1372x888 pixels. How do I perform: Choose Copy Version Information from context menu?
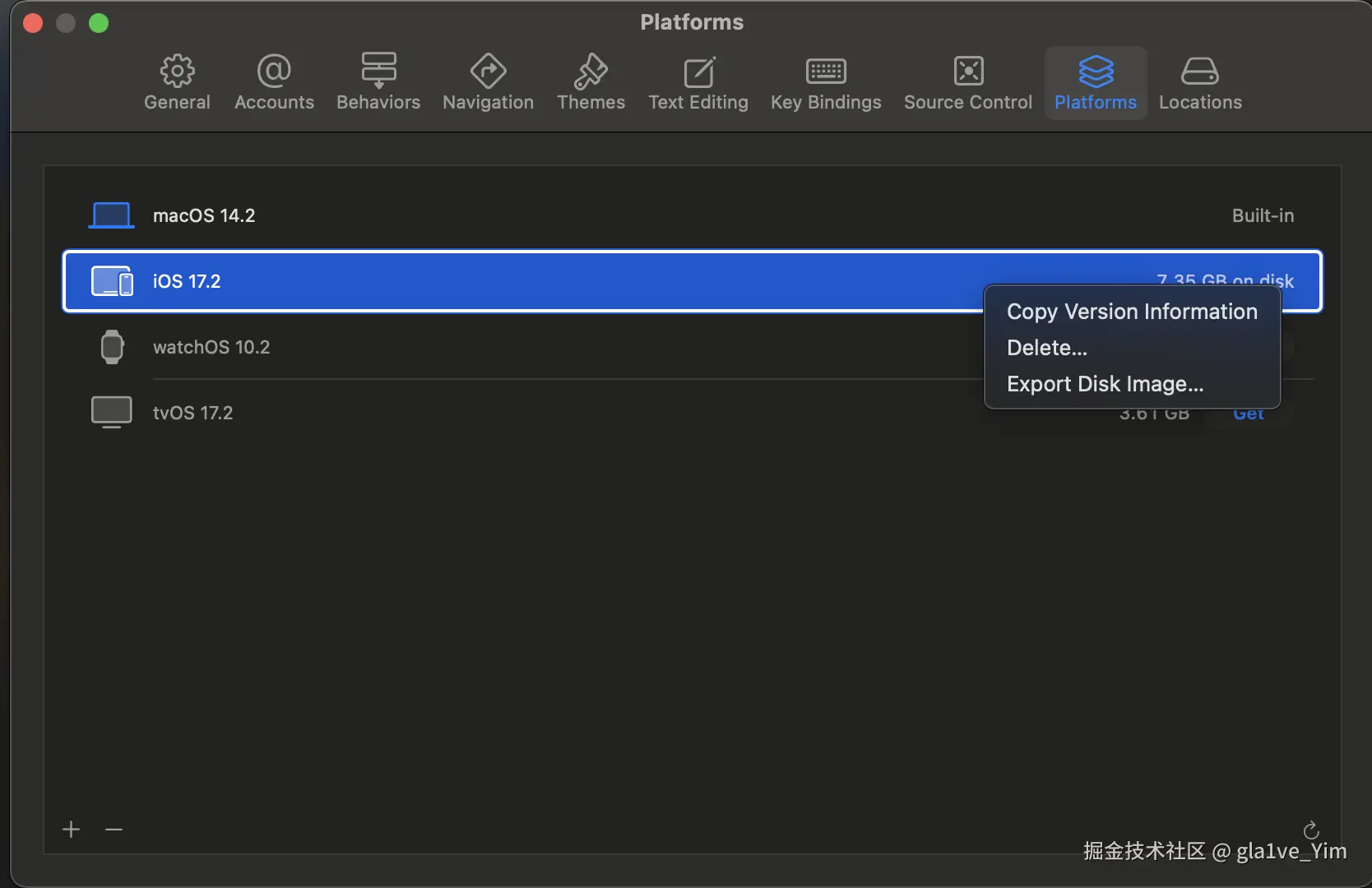coord(1132,312)
